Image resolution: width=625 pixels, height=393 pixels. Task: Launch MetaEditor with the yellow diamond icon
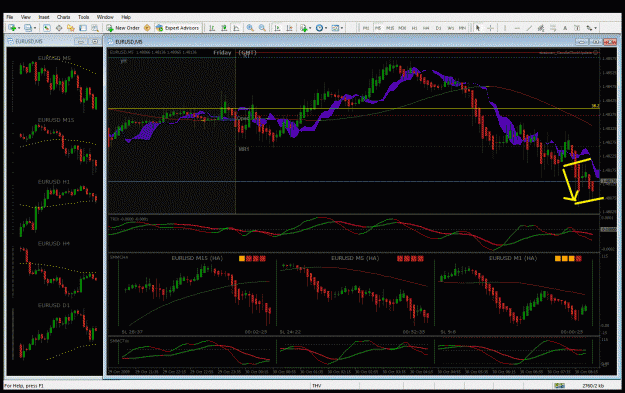(x=147, y=28)
